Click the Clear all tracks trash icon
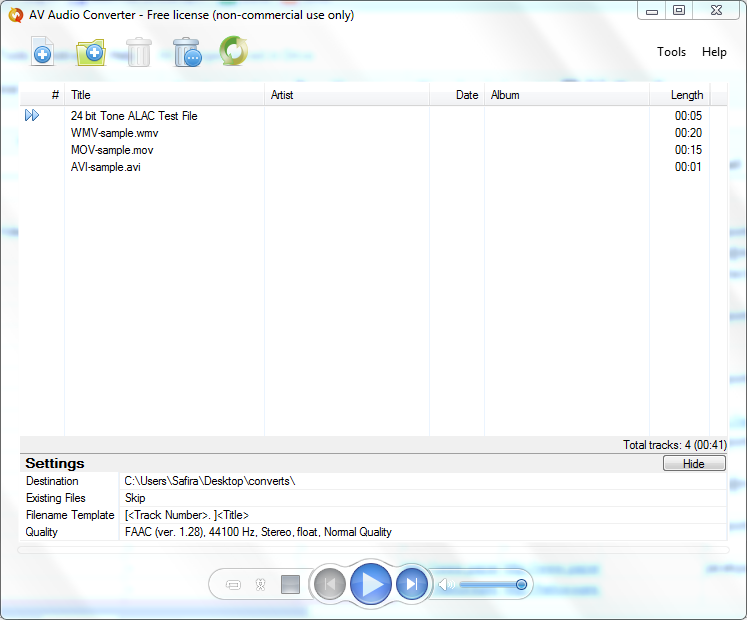Image resolution: width=747 pixels, height=620 pixels. pyautogui.click(x=187, y=52)
